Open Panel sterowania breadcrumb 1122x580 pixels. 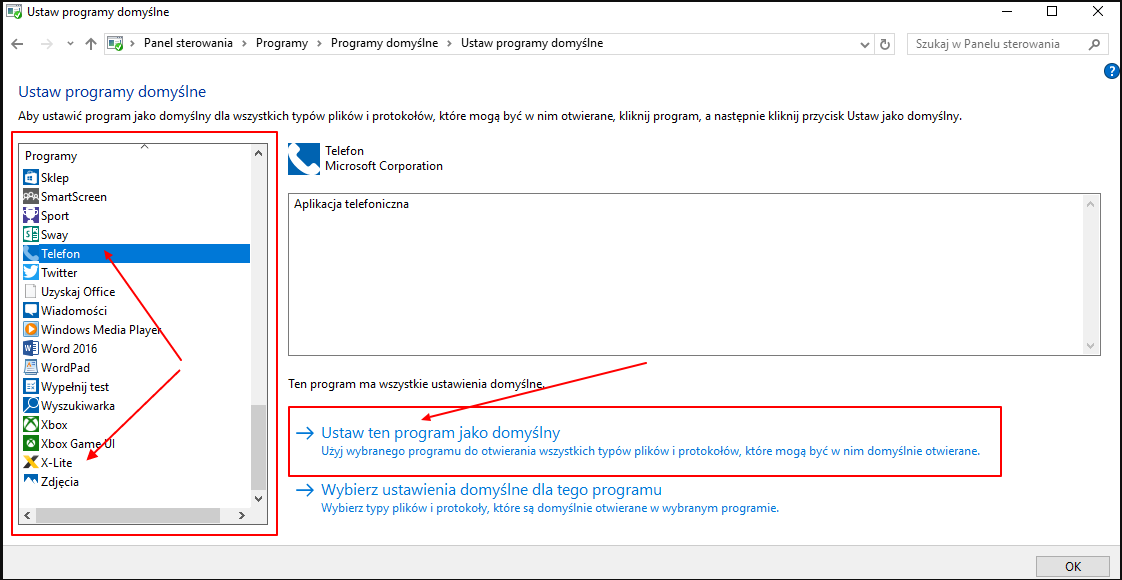coord(188,44)
